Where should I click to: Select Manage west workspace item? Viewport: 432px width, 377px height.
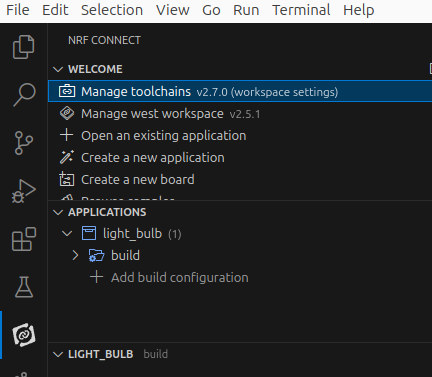[152, 114]
